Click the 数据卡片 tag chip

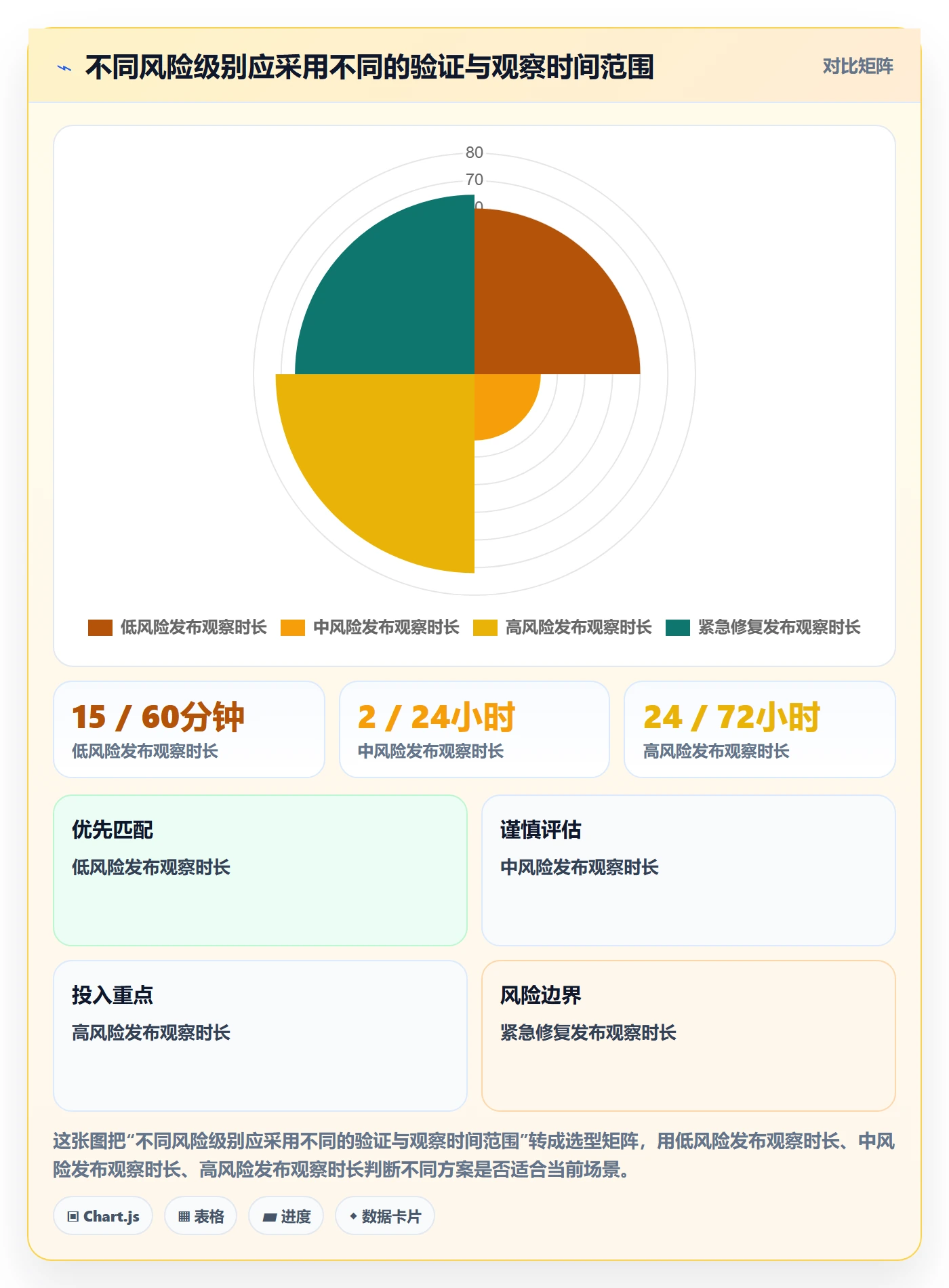(x=385, y=1216)
